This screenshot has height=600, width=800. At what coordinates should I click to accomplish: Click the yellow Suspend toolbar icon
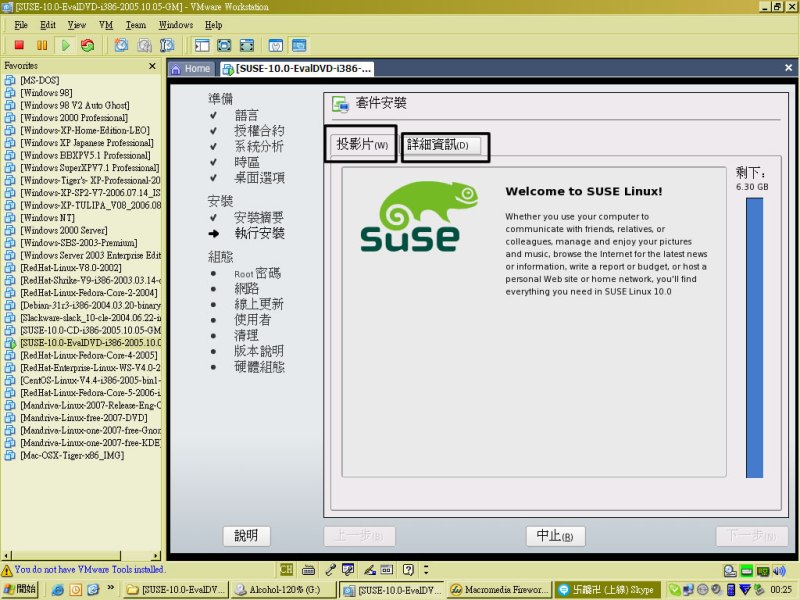(42, 45)
